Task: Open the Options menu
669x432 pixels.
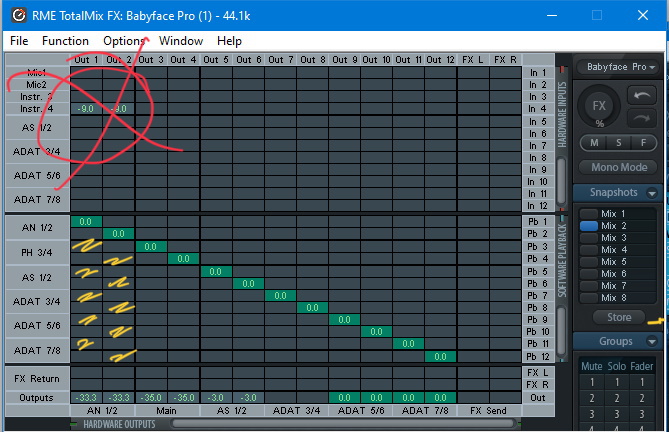Action: pos(124,41)
